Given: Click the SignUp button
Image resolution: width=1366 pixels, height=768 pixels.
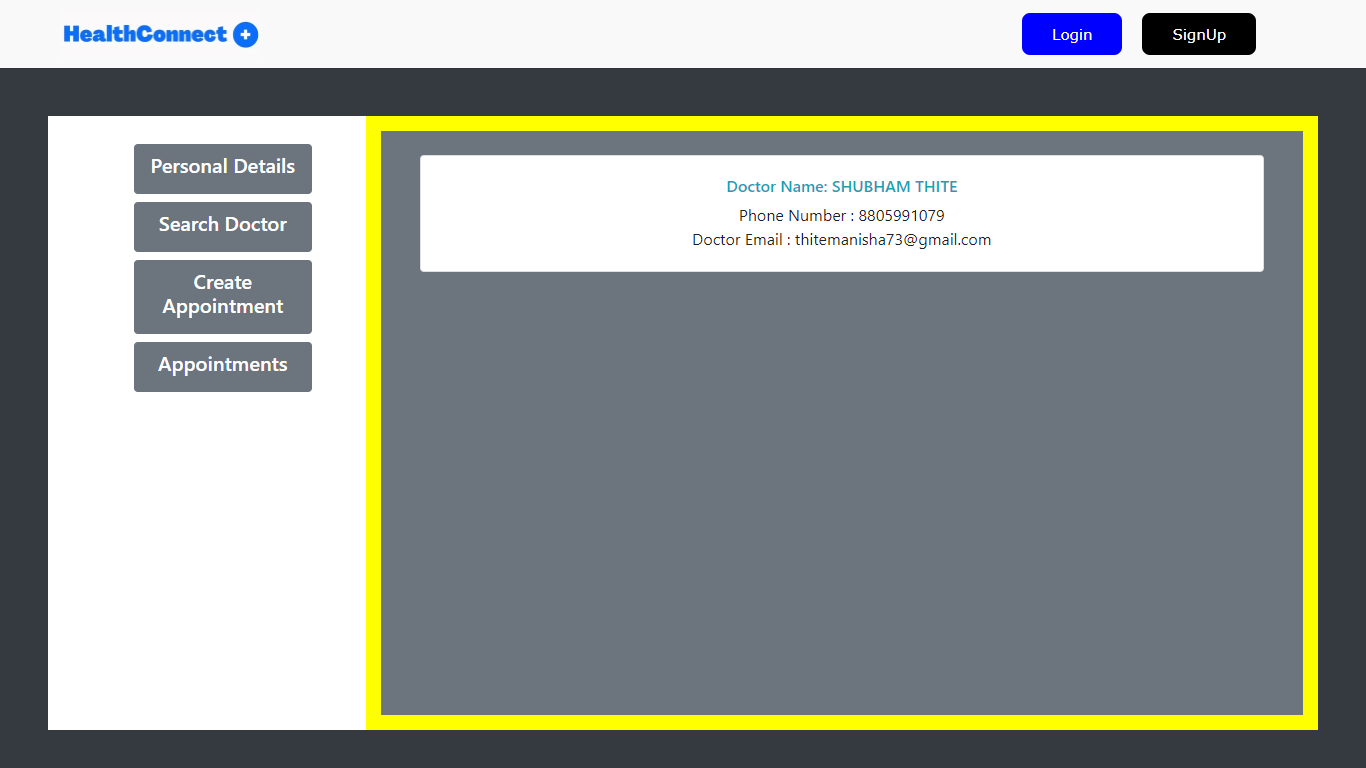Looking at the screenshot, I should [x=1198, y=33].
